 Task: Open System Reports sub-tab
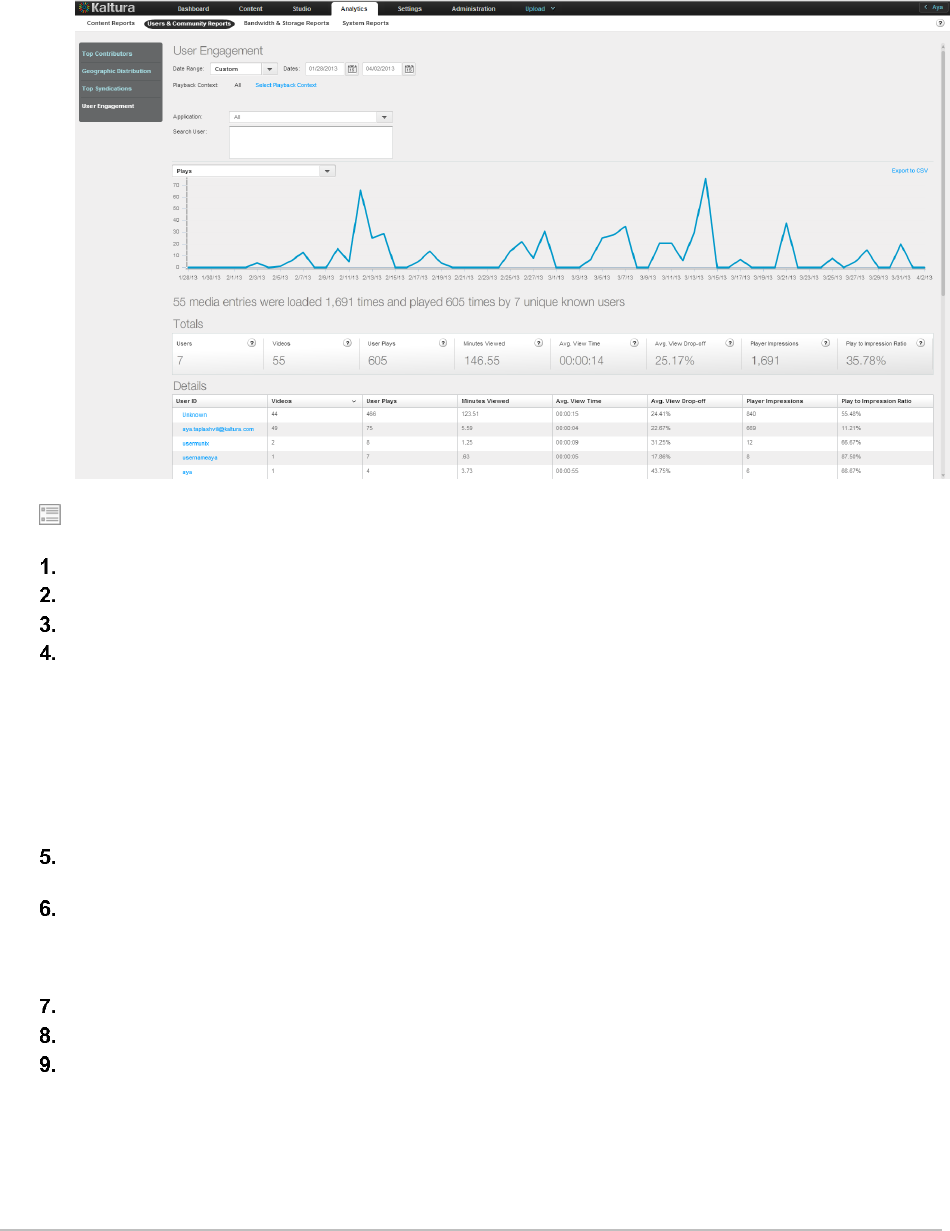pyautogui.click(x=365, y=22)
